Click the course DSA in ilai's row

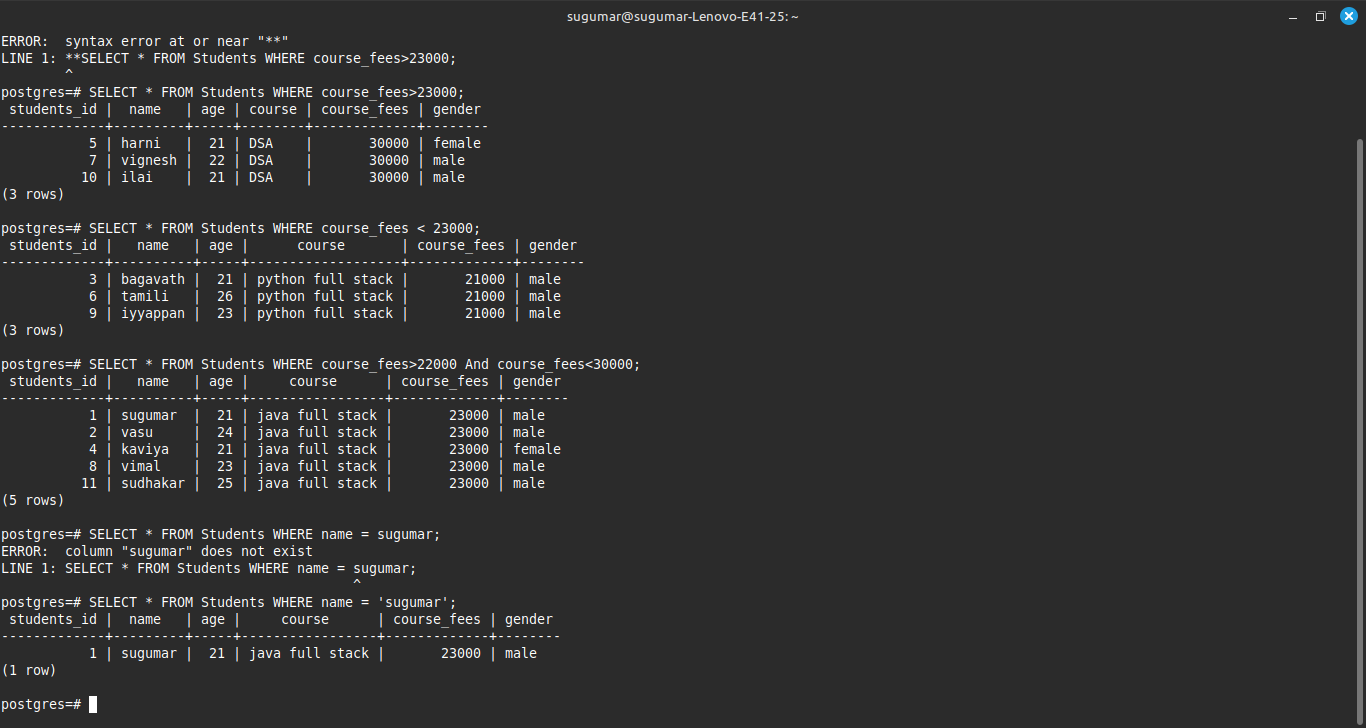pos(261,177)
